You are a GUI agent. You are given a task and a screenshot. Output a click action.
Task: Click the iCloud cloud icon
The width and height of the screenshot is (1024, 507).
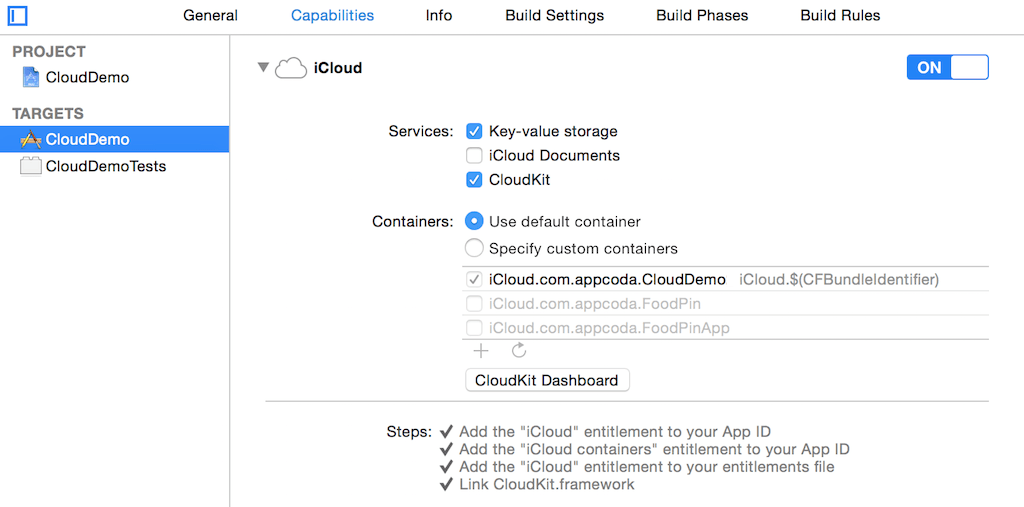point(290,68)
